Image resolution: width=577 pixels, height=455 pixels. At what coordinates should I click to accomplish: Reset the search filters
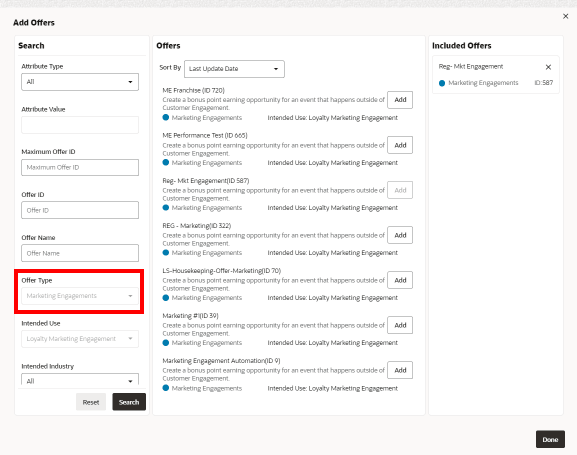coord(91,402)
